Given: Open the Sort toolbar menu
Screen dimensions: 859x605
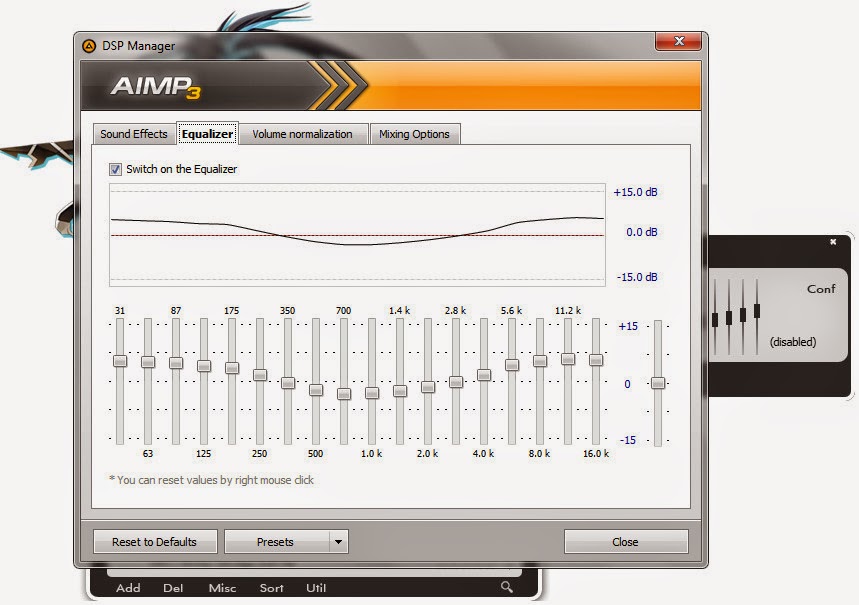Looking at the screenshot, I should pyautogui.click(x=270, y=588).
